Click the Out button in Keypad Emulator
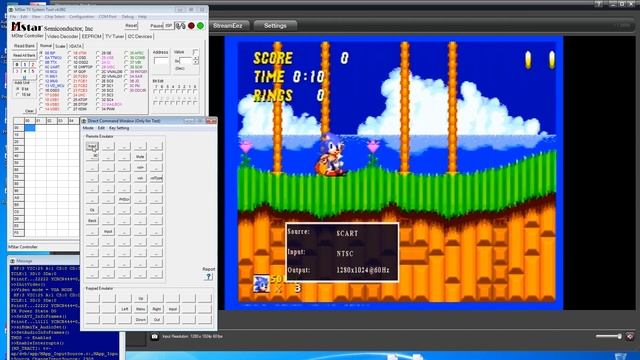This screenshot has height=360, width=640. (x=157, y=320)
